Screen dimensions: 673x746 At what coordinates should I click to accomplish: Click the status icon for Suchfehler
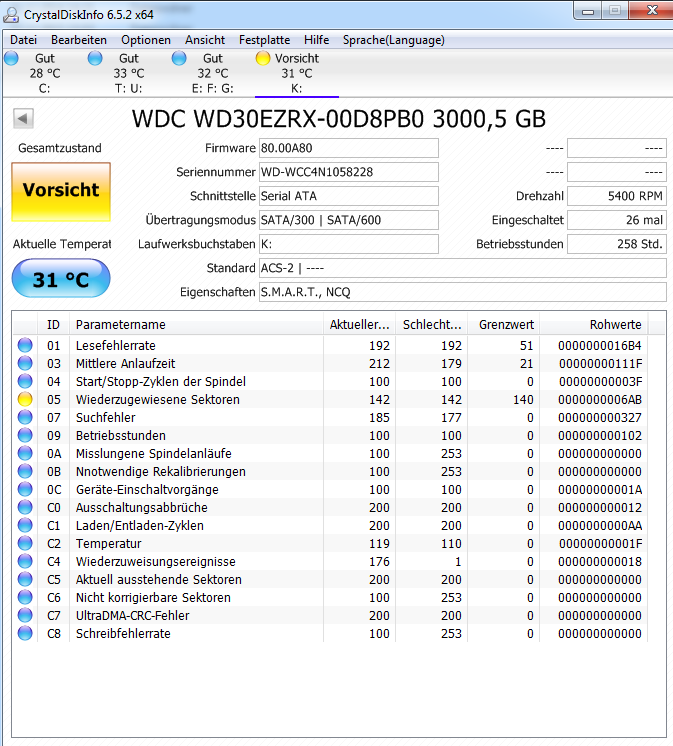[x=25, y=417]
